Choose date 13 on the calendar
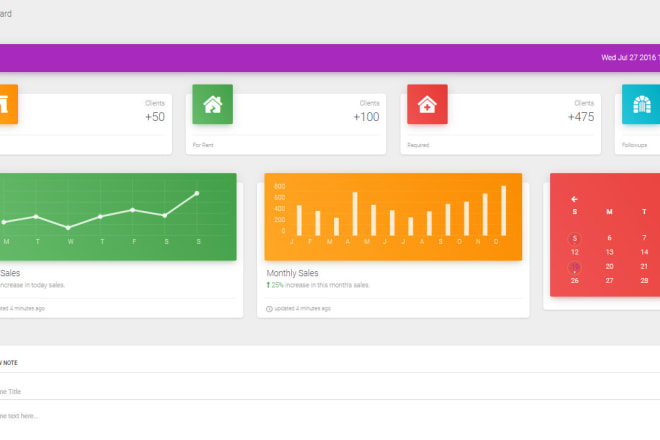This screenshot has height=440, width=660. (609, 252)
